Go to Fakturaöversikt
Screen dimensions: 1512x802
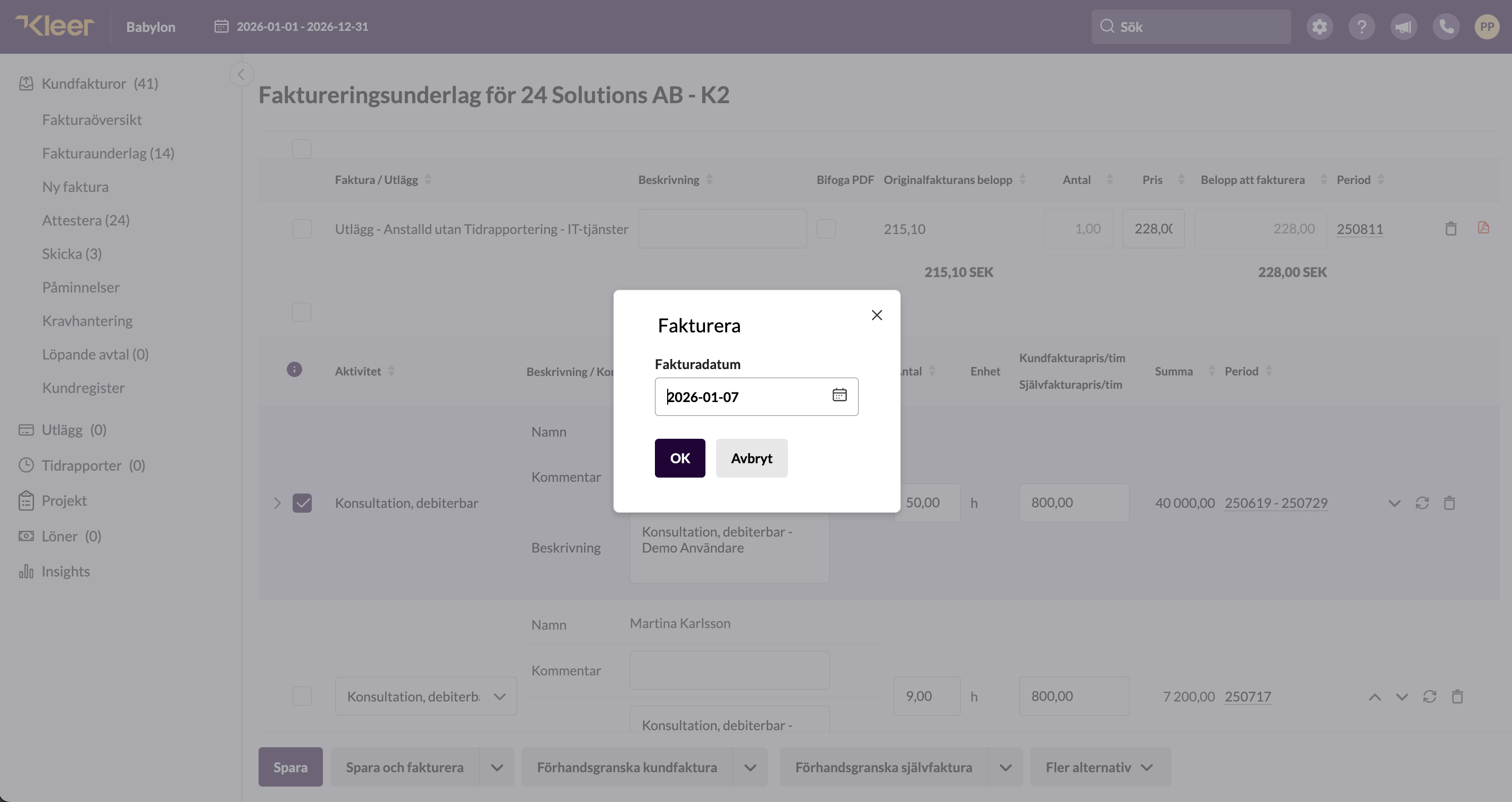pos(92,120)
